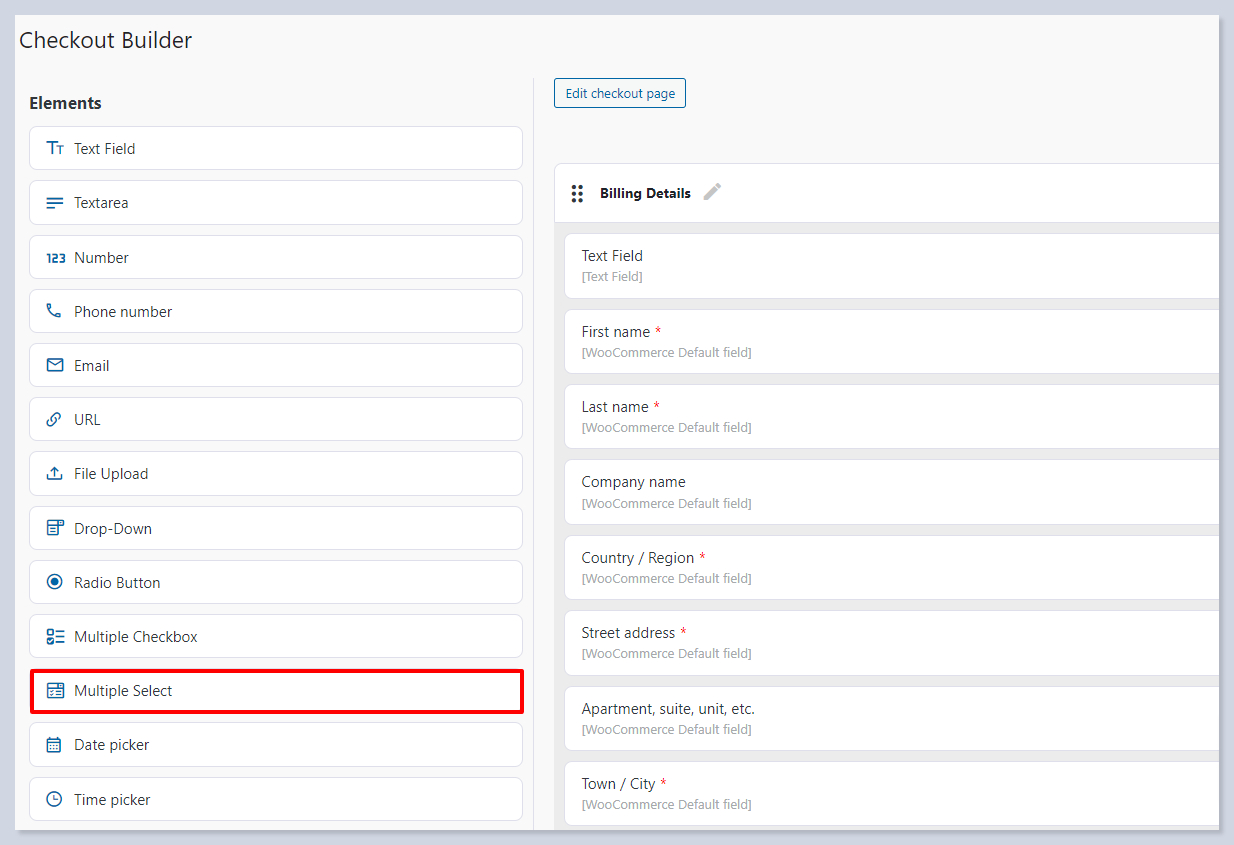Click the Number 123 icon
The width and height of the screenshot is (1234, 845).
[x=55, y=258]
